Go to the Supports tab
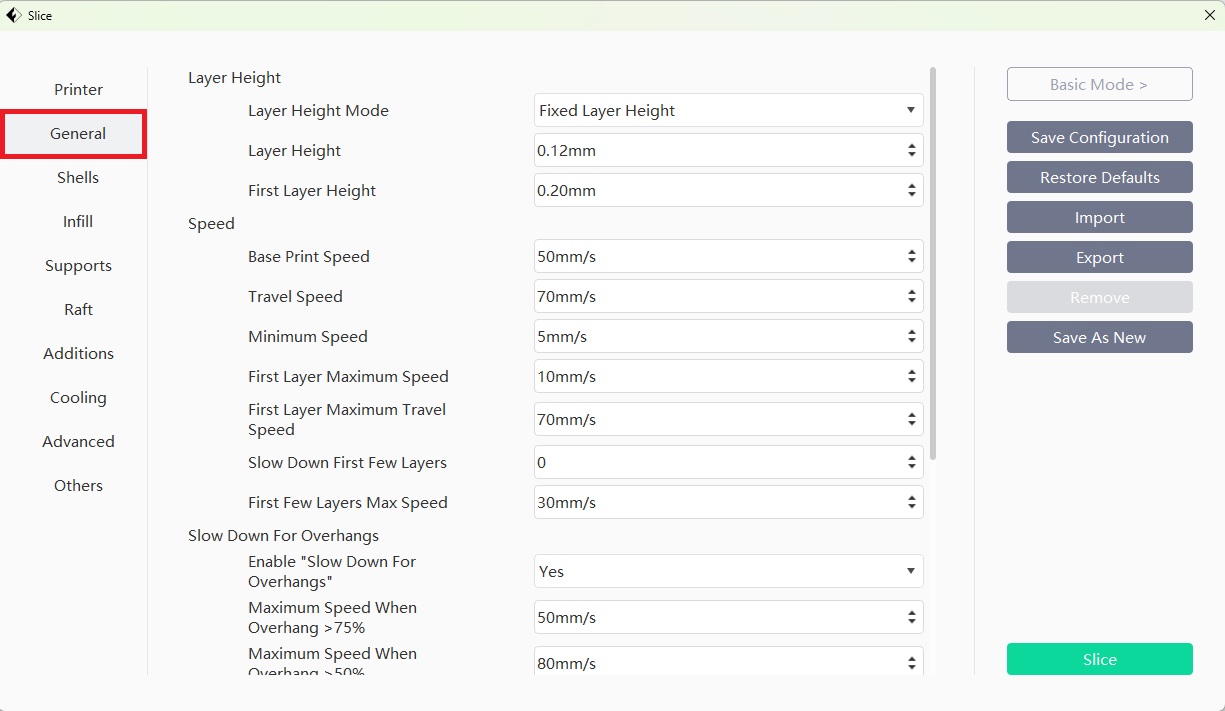 pyautogui.click(x=78, y=266)
